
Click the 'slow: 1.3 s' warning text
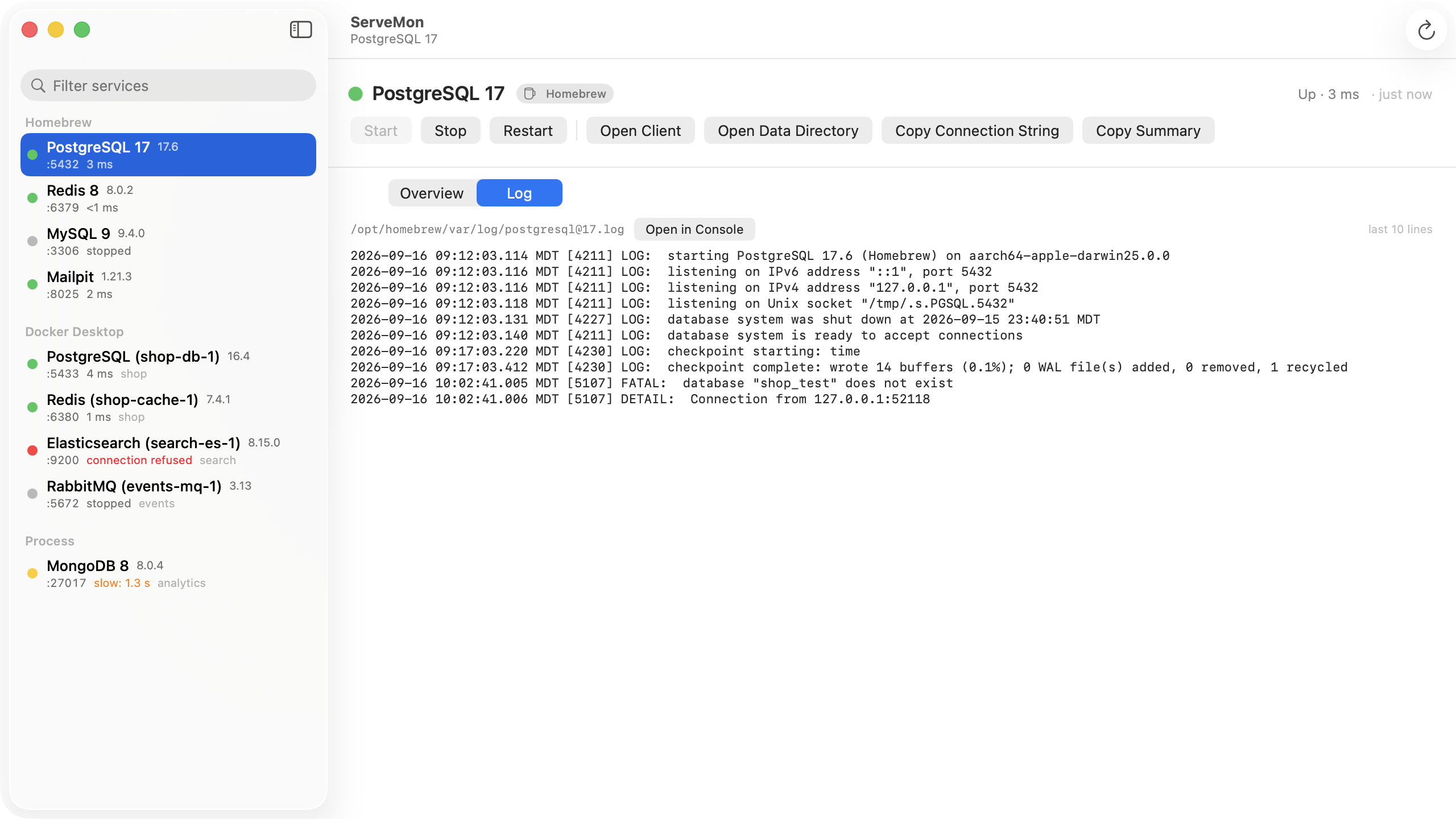(122, 583)
